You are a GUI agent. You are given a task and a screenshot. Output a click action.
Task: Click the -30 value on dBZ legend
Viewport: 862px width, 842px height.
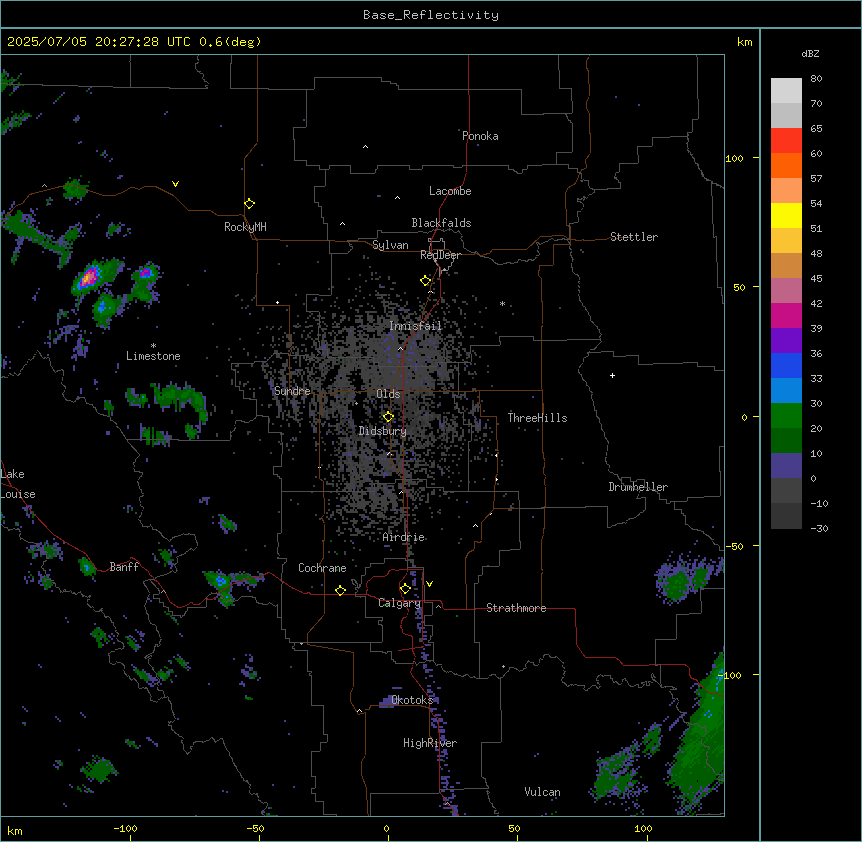coord(819,529)
